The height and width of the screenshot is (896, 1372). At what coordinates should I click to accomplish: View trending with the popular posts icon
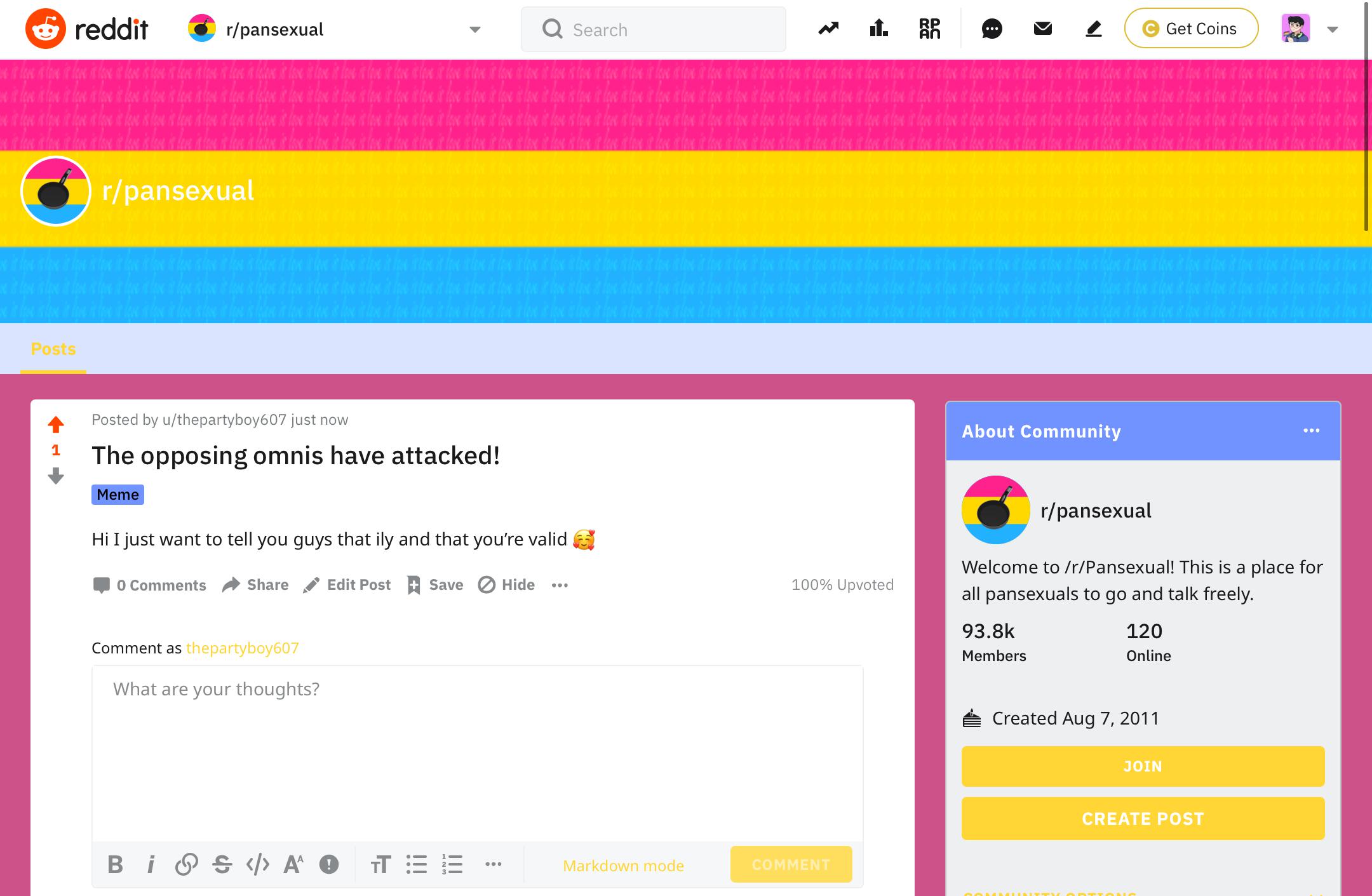click(828, 29)
